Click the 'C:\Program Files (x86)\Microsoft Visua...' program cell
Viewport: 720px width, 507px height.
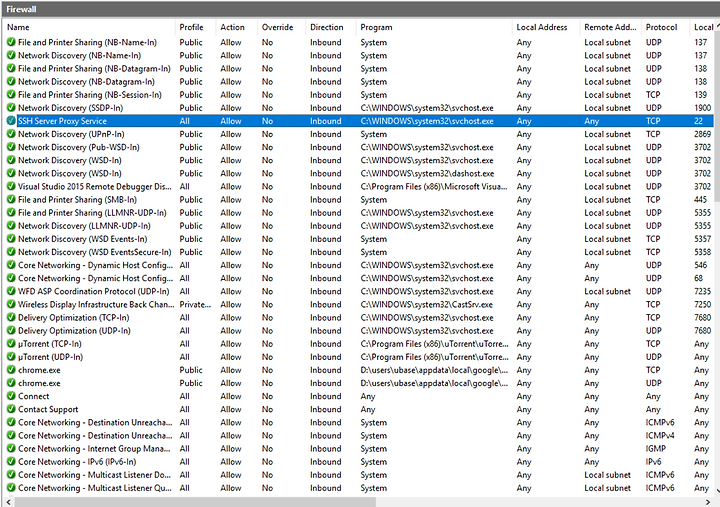click(434, 186)
